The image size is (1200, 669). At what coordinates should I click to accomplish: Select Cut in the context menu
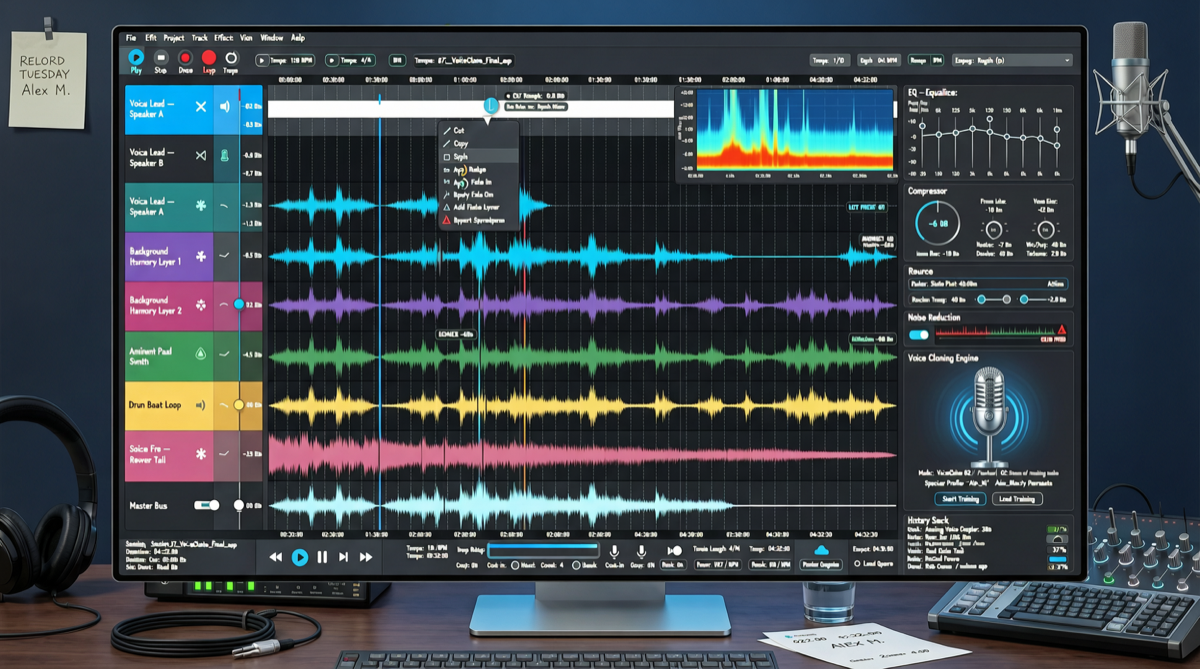pyautogui.click(x=456, y=131)
